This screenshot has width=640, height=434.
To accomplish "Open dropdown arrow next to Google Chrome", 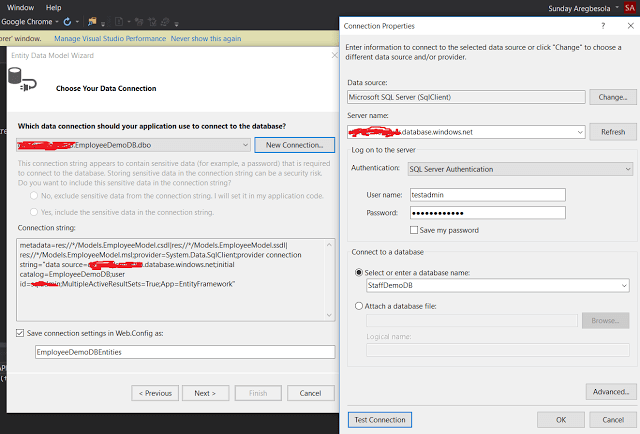I will click(57, 22).
